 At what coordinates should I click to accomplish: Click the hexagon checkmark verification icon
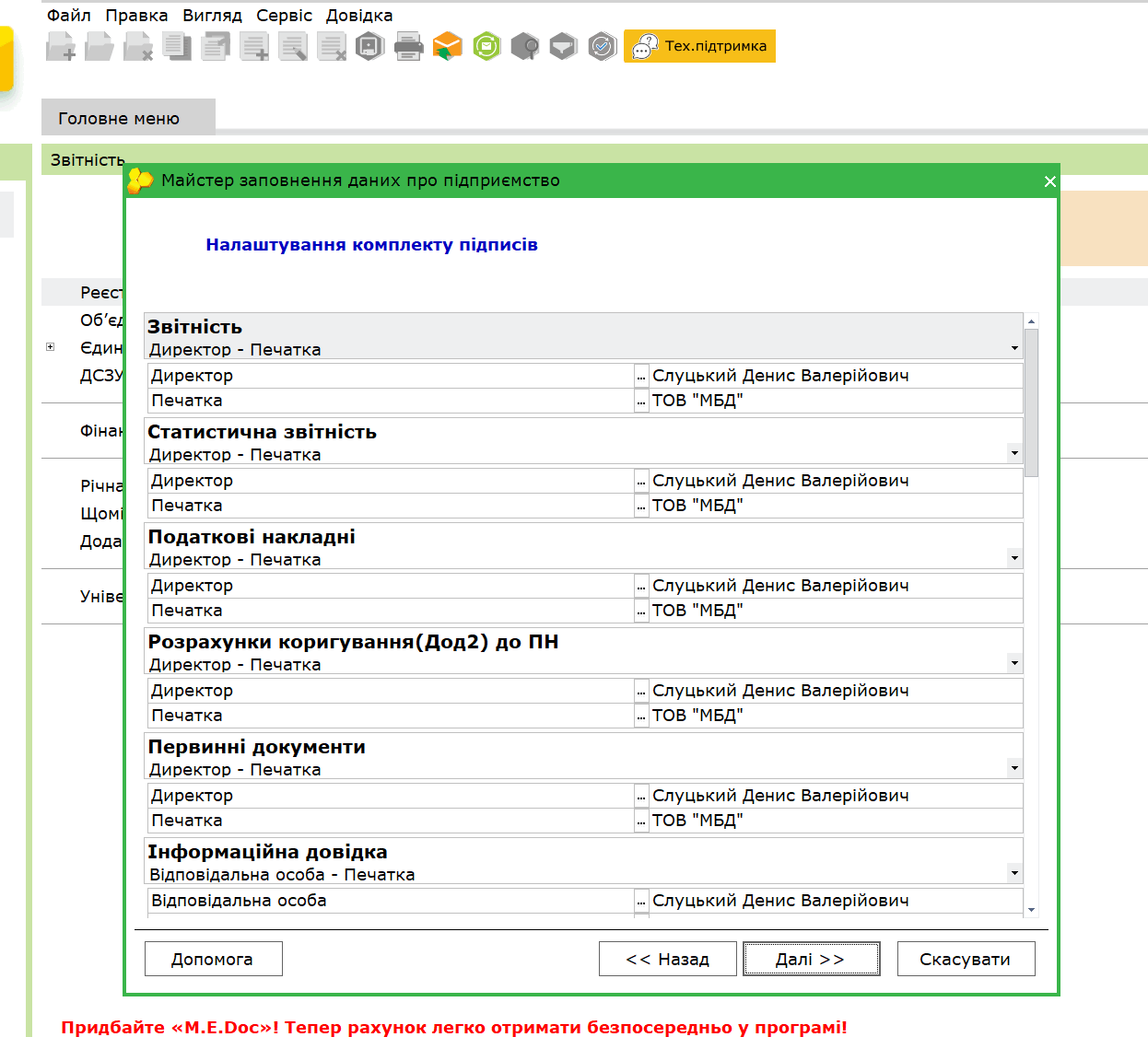coord(602,46)
